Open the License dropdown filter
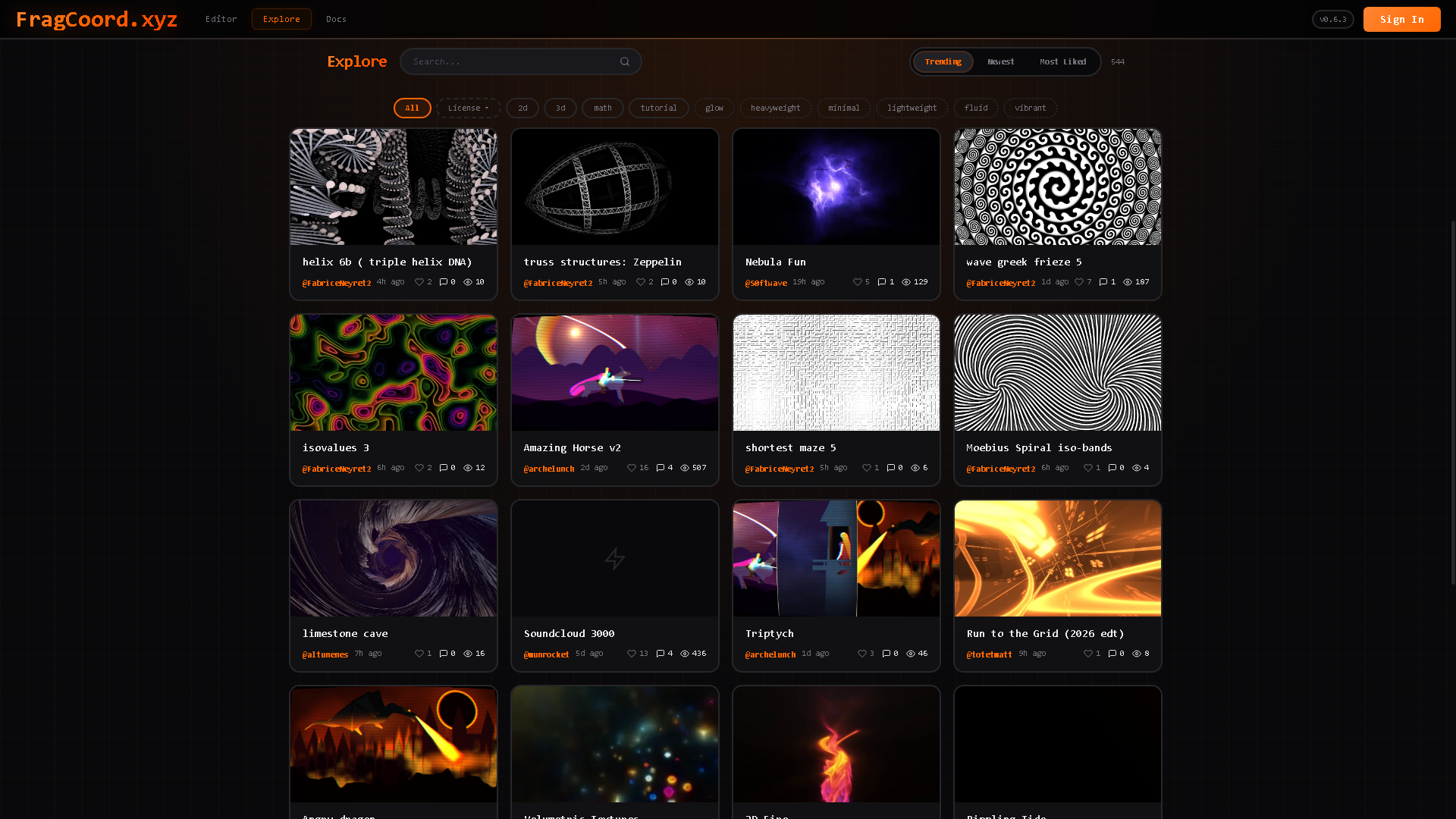Viewport: 1456px width, 819px height. click(x=468, y=108)
